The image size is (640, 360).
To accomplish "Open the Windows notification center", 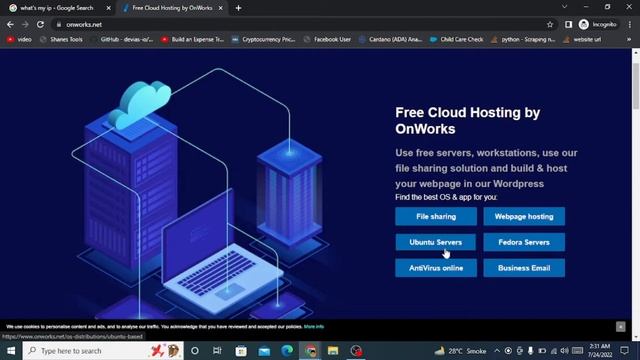I will point(624,351).
